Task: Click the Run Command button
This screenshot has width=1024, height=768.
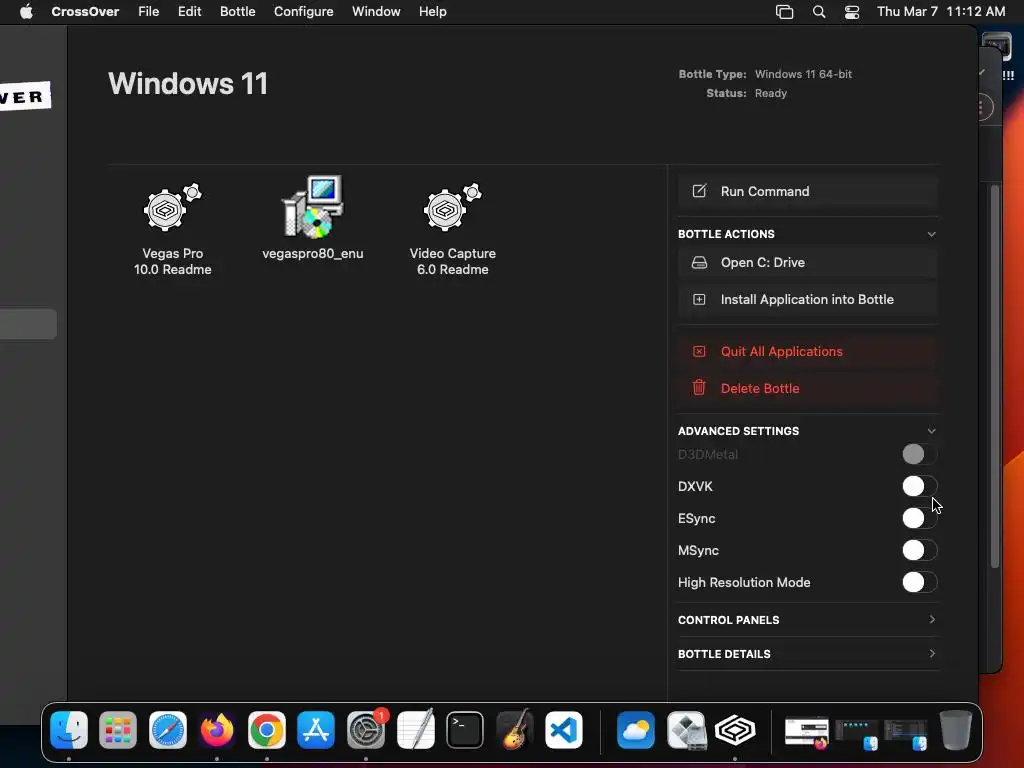Action: click(808, 191)
